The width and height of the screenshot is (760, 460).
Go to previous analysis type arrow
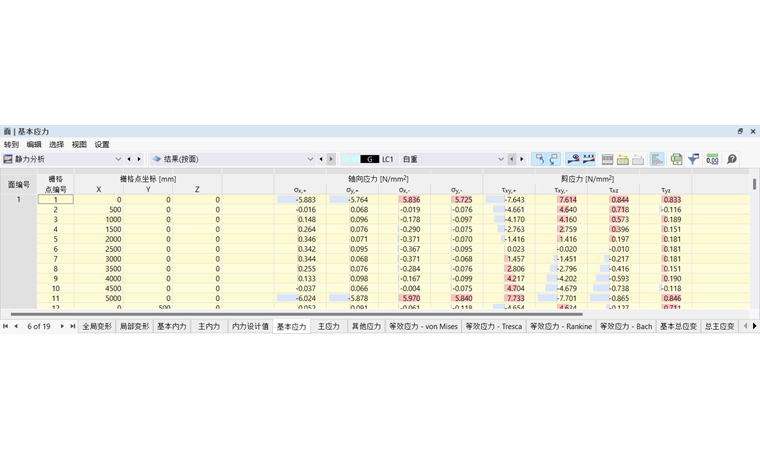[129, 159]
